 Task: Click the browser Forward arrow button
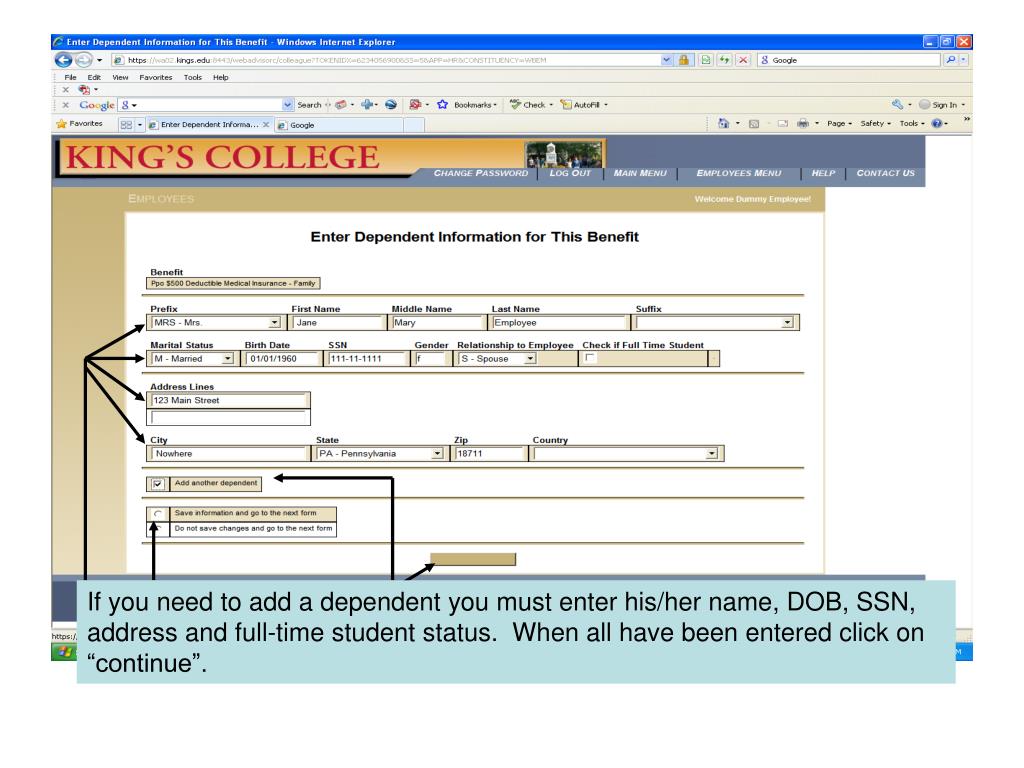pos(84,60)
